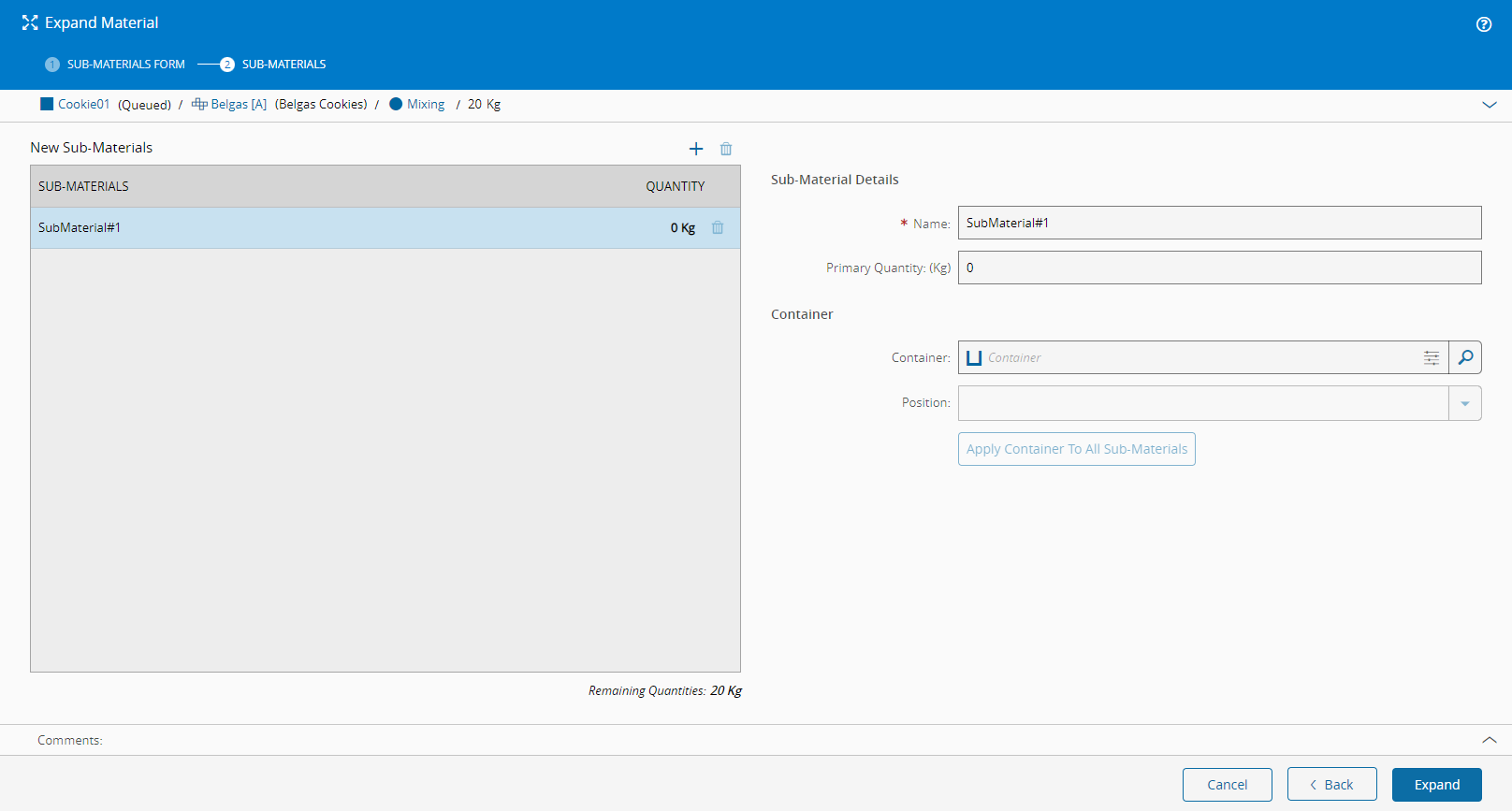Click the Container search magnifier icon
The width and height of the screenshot is (1512, 811).
(x=1465, y=357)
